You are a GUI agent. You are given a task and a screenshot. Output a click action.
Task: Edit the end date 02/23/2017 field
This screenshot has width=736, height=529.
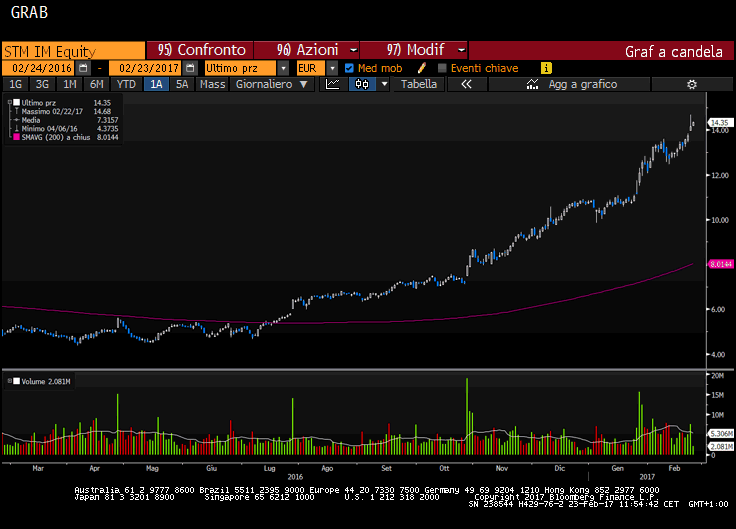146,68
